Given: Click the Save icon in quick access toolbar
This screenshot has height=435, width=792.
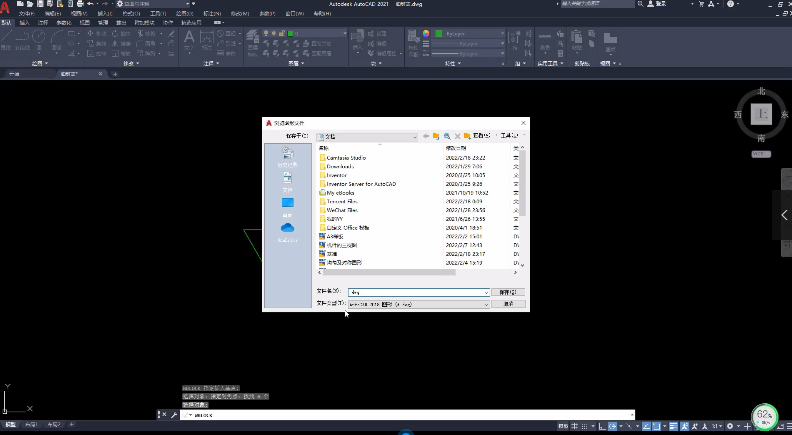Looking at the screenshot, I should click(x=40, y=4).
